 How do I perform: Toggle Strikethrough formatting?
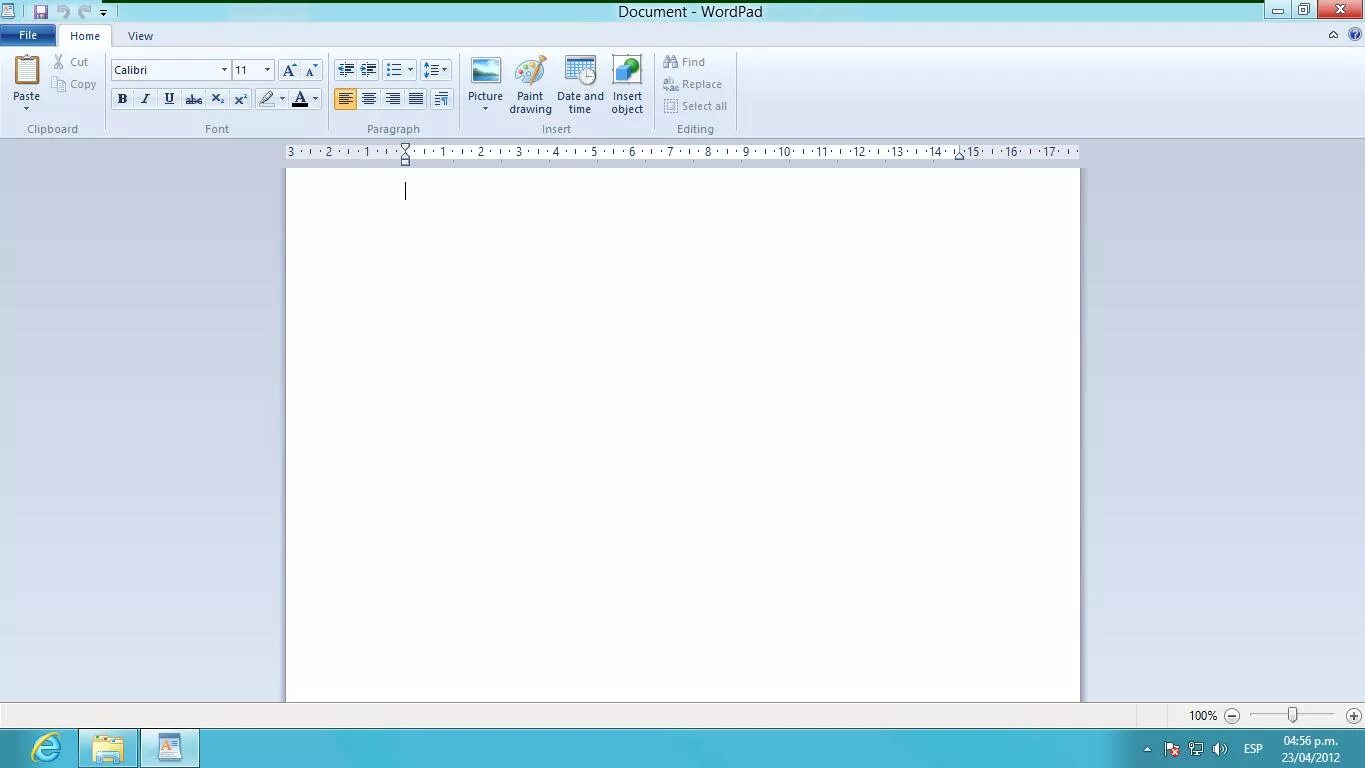point(194,99)
